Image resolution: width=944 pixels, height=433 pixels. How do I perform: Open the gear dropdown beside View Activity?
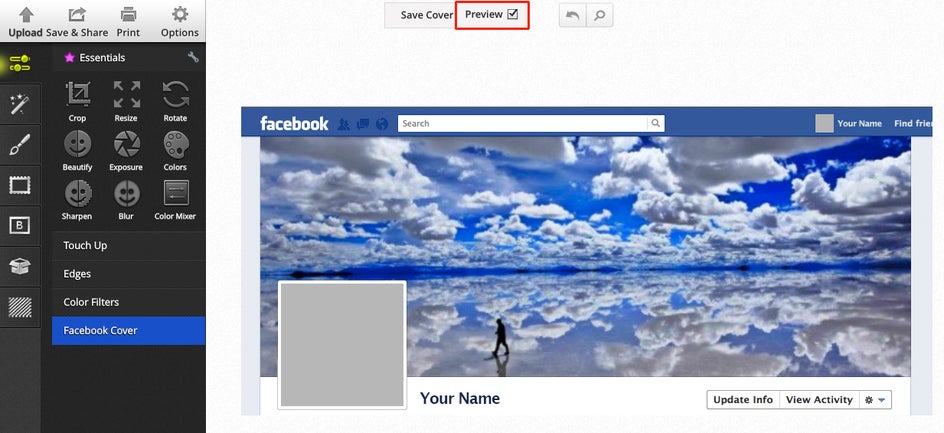click(x=875, y=400)
